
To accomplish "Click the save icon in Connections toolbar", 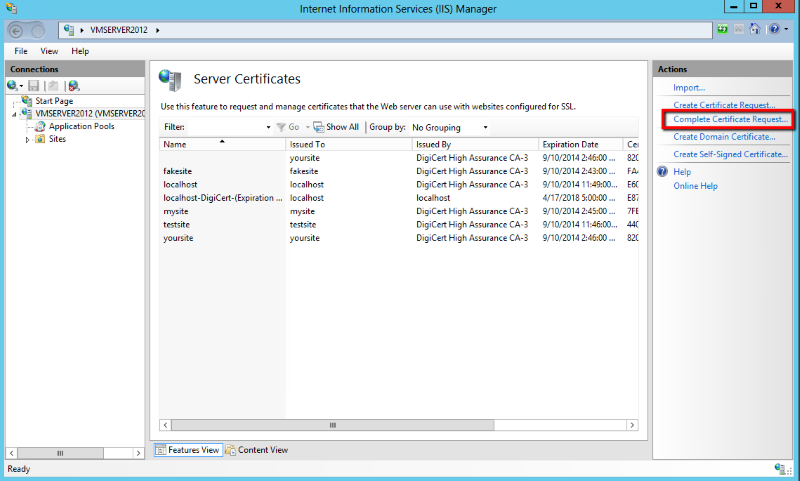I will 33,86.
